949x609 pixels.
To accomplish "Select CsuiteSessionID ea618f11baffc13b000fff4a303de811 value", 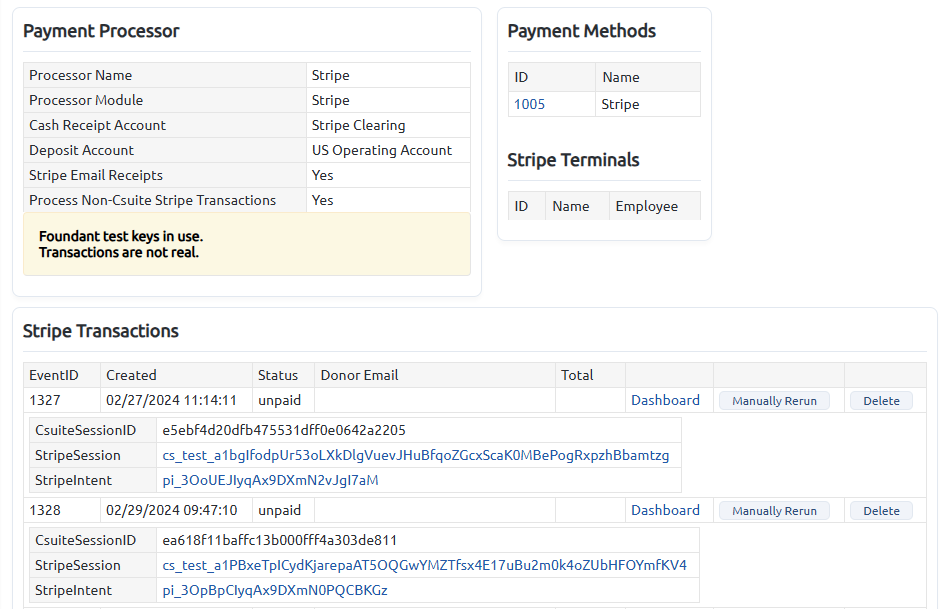I will tap(280, 541).
